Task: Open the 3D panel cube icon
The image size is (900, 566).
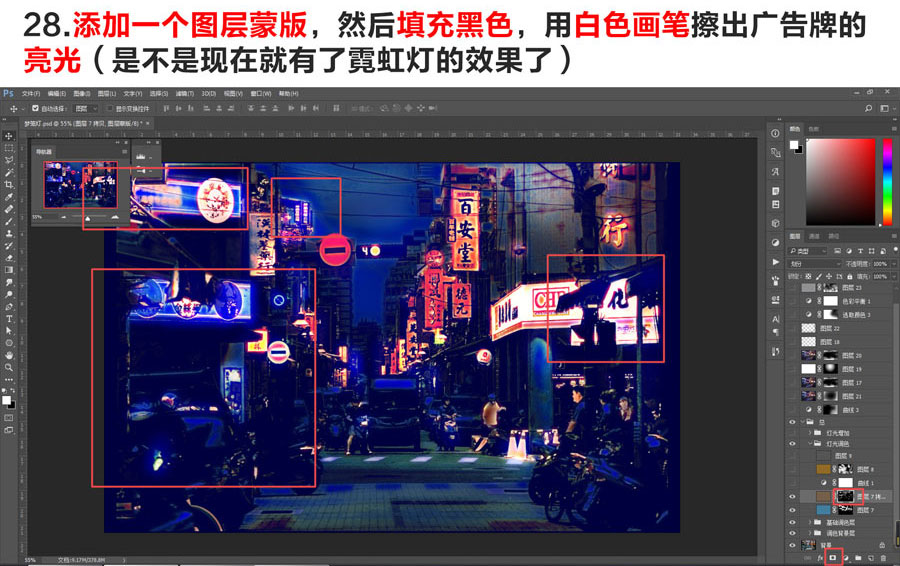Action: coord(775,223)
